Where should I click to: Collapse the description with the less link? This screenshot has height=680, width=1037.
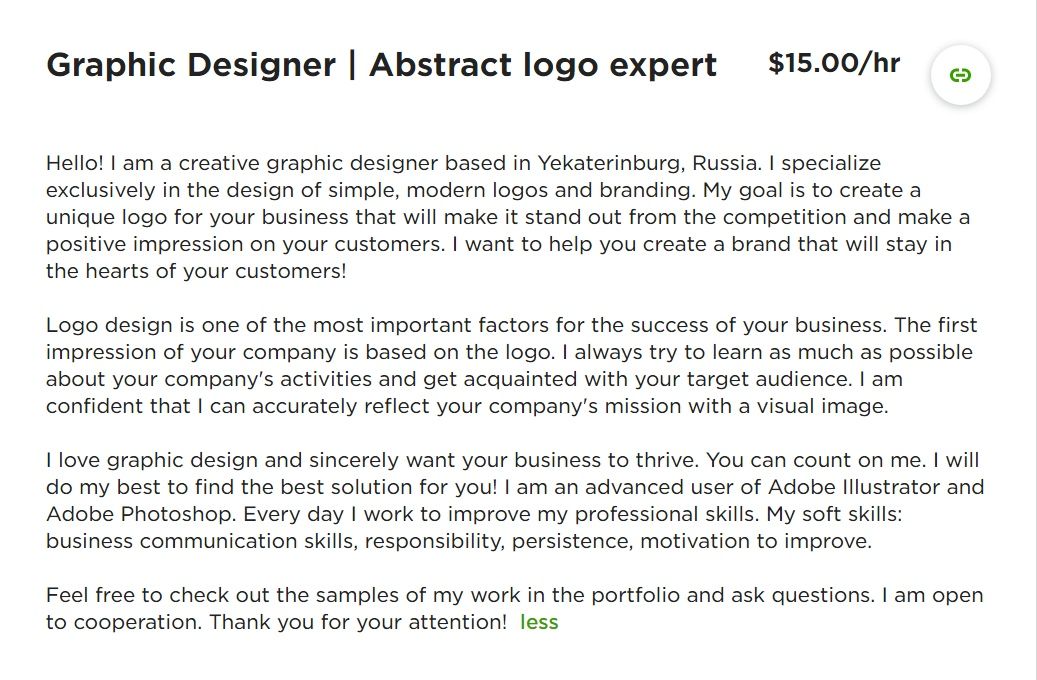click(539, 622)
